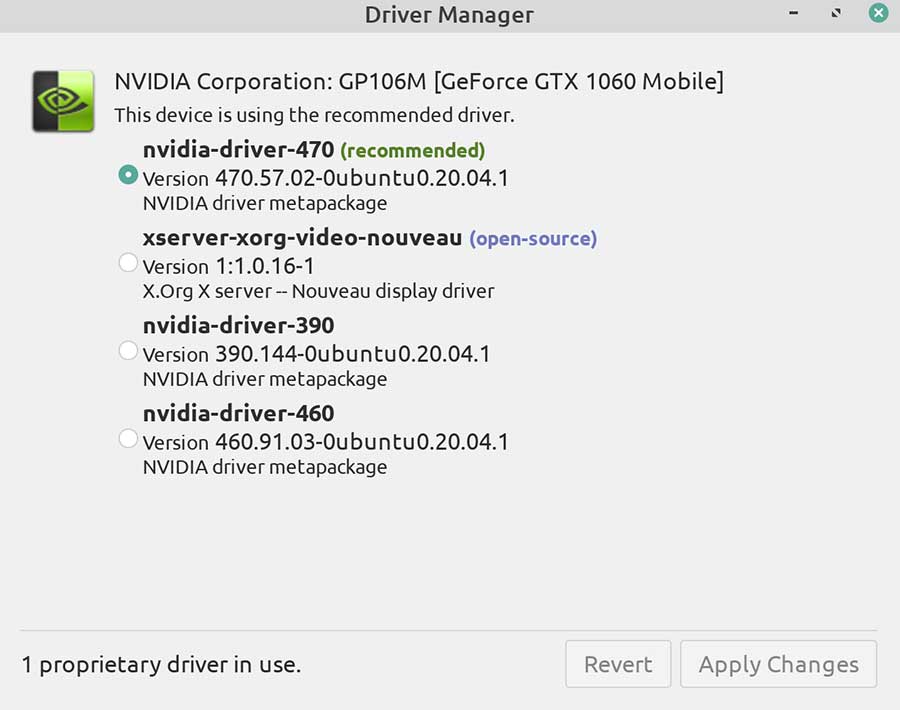The image size is (900, 710).
Task: Click the version text for nvidia-driver-470
Action: click(x=325, y=177)
